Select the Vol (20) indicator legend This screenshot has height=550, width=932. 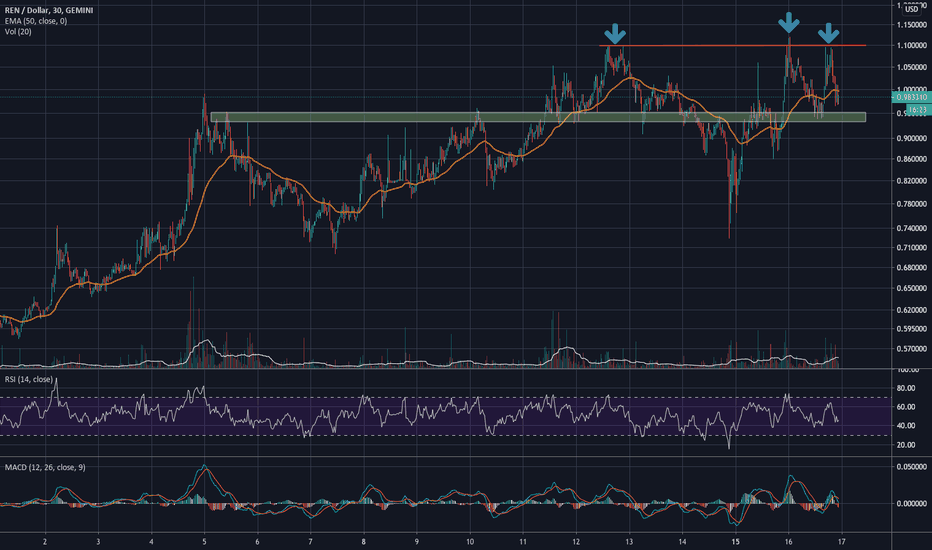18,32
